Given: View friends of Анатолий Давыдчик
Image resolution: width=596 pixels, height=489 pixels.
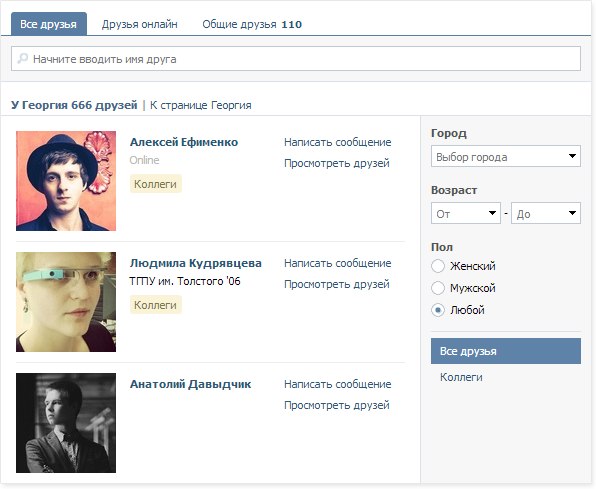Looking at the screenshot, I should pyautogui.click(x=337, y=405).
